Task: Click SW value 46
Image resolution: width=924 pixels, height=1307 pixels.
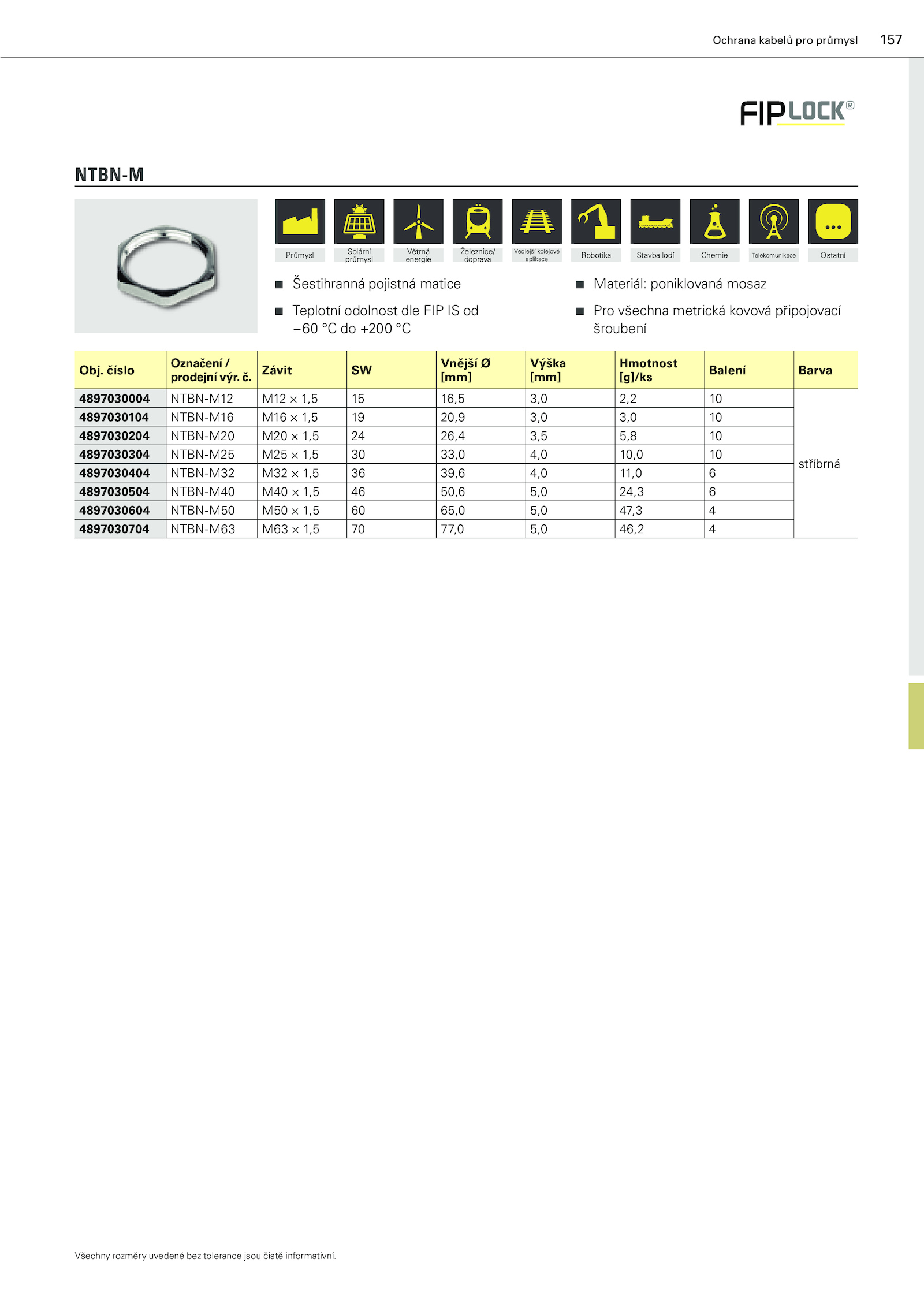Action: 358,492
